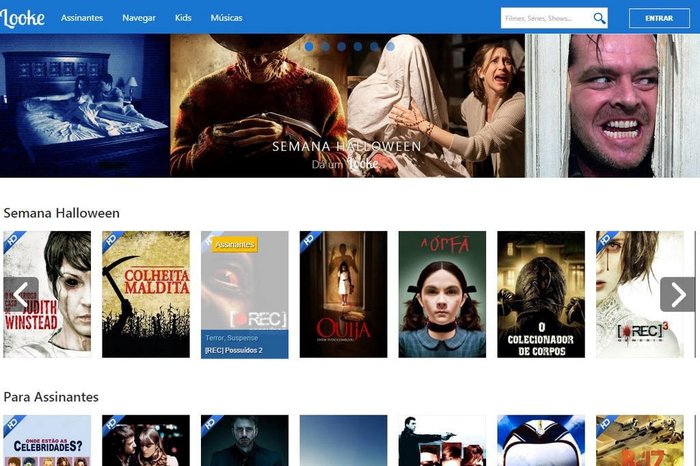Select the first banner carousel dot
Image resolution: width=700 pixels, height=466 pixels.
pyautogui.click(x=309, y=46)
